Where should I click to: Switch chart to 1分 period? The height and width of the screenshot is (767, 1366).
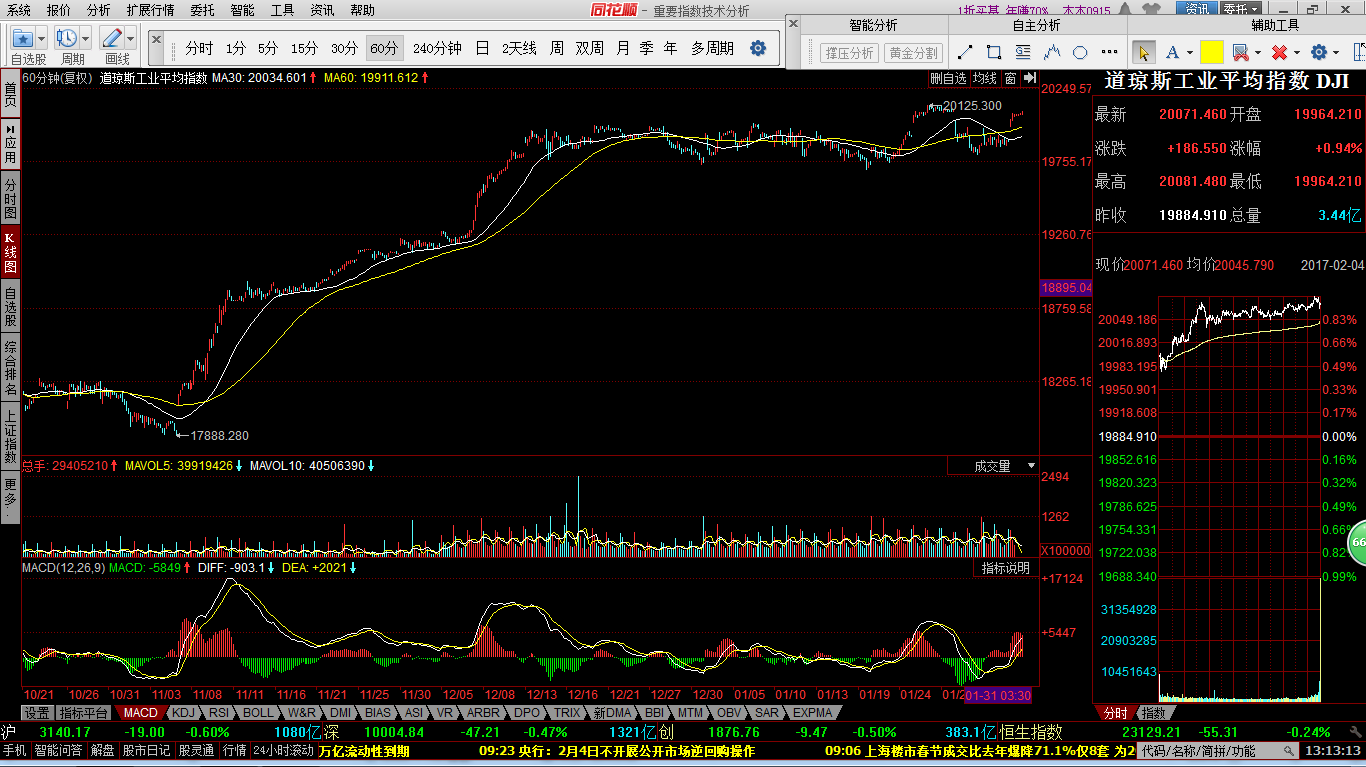(x=235, y=48)
